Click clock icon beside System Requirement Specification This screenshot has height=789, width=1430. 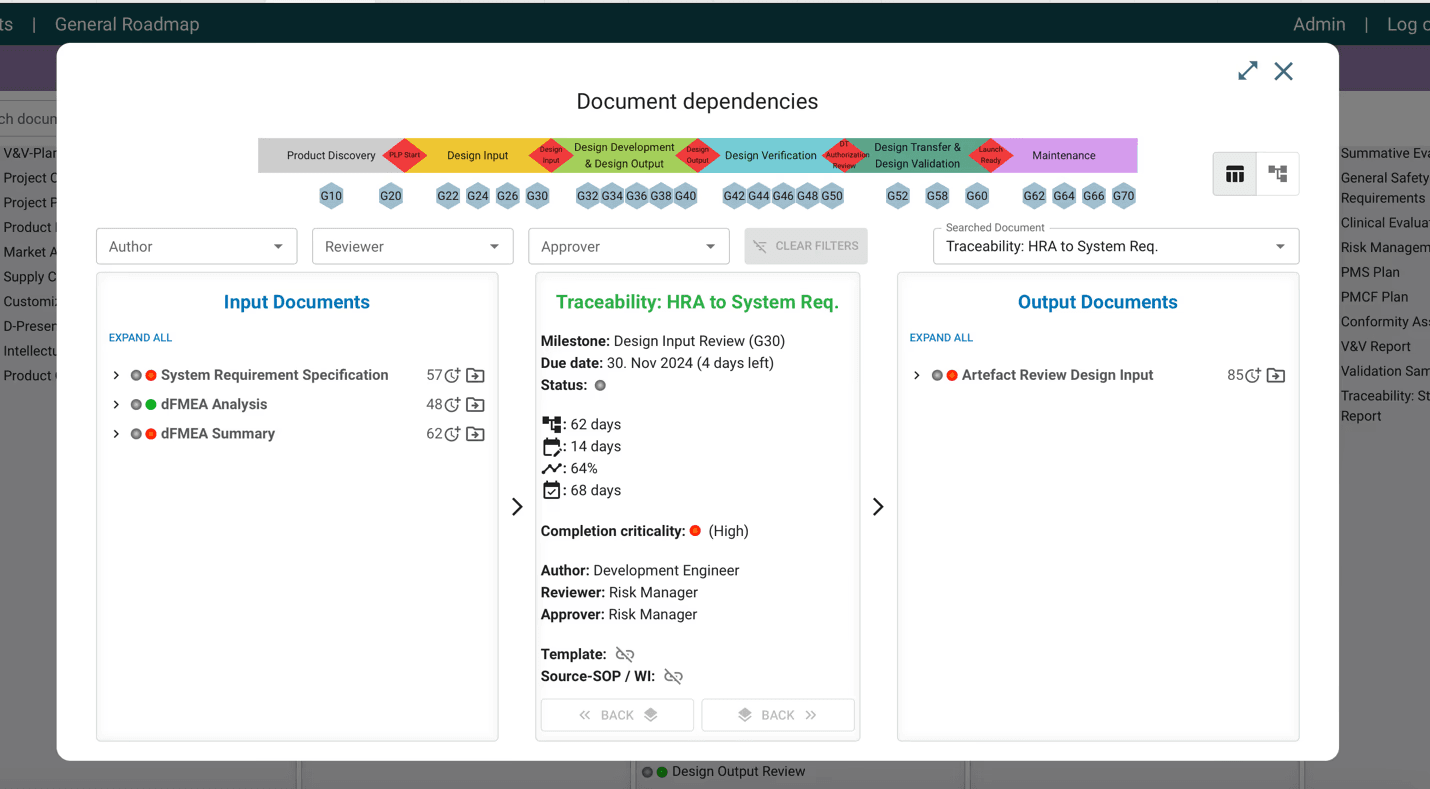(453, 375)
